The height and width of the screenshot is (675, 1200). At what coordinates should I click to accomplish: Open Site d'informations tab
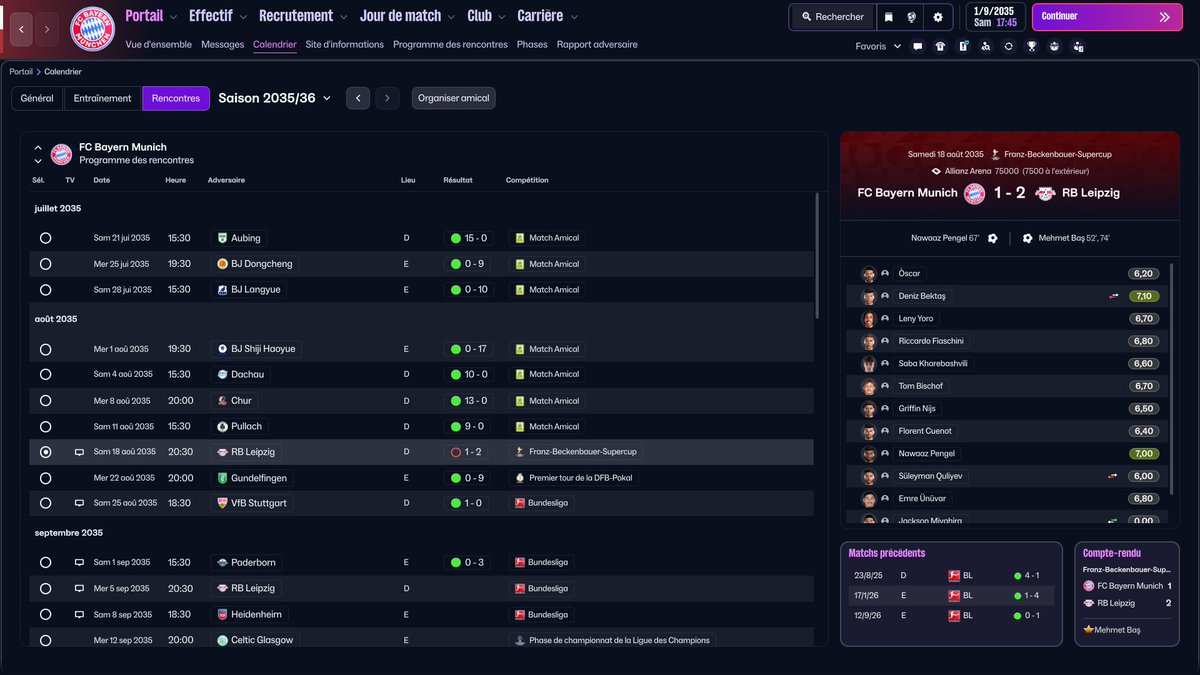344,45
